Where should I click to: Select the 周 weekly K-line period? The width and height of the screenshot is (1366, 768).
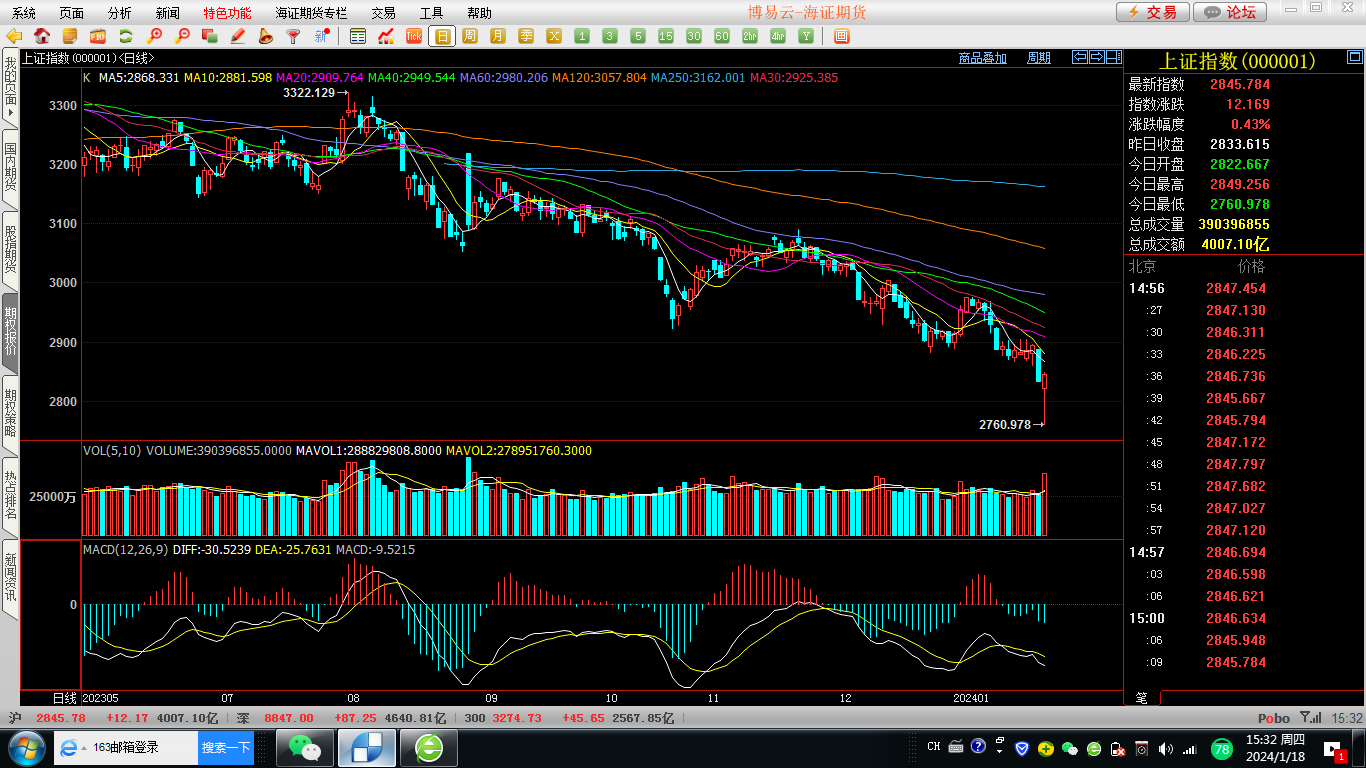click(470, 36)
